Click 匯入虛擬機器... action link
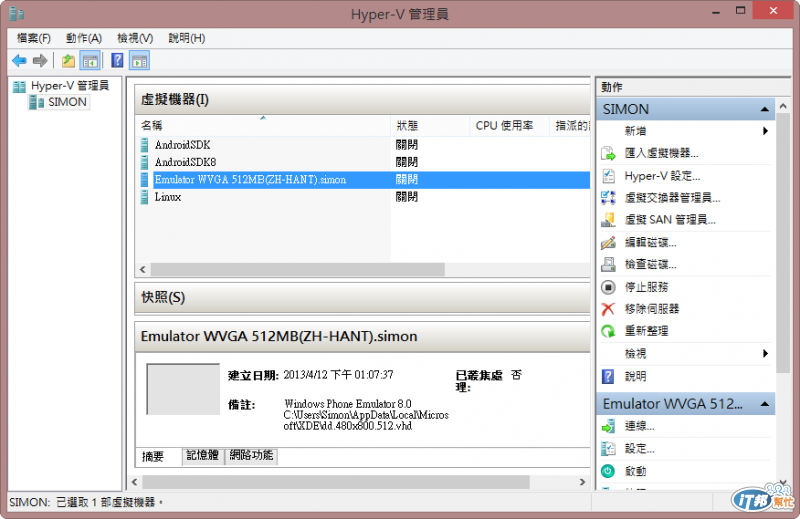Screen dimensions: 800x519 point(661,153)
